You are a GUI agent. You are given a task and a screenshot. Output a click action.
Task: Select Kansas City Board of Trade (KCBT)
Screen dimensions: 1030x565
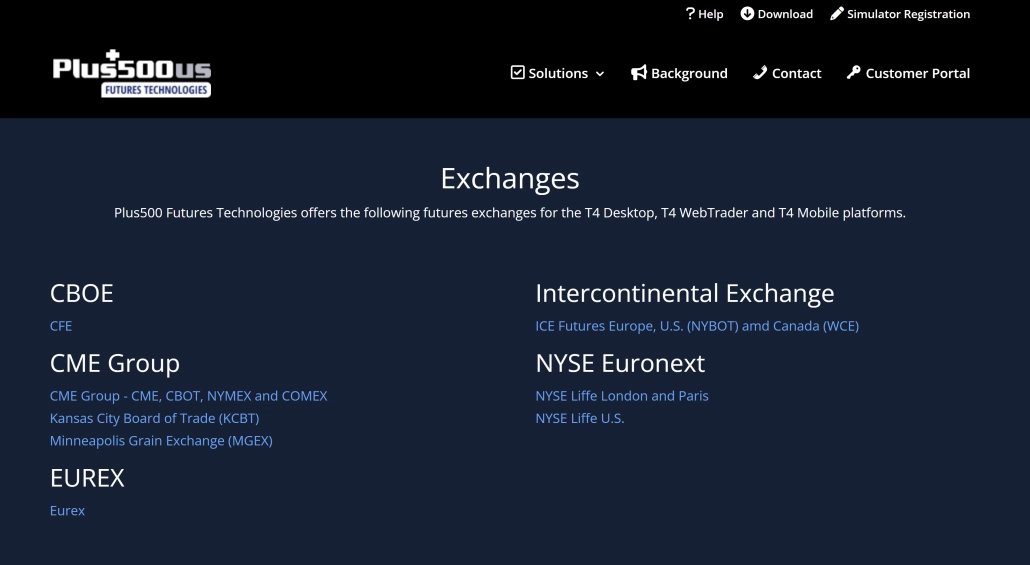[154, 418]
